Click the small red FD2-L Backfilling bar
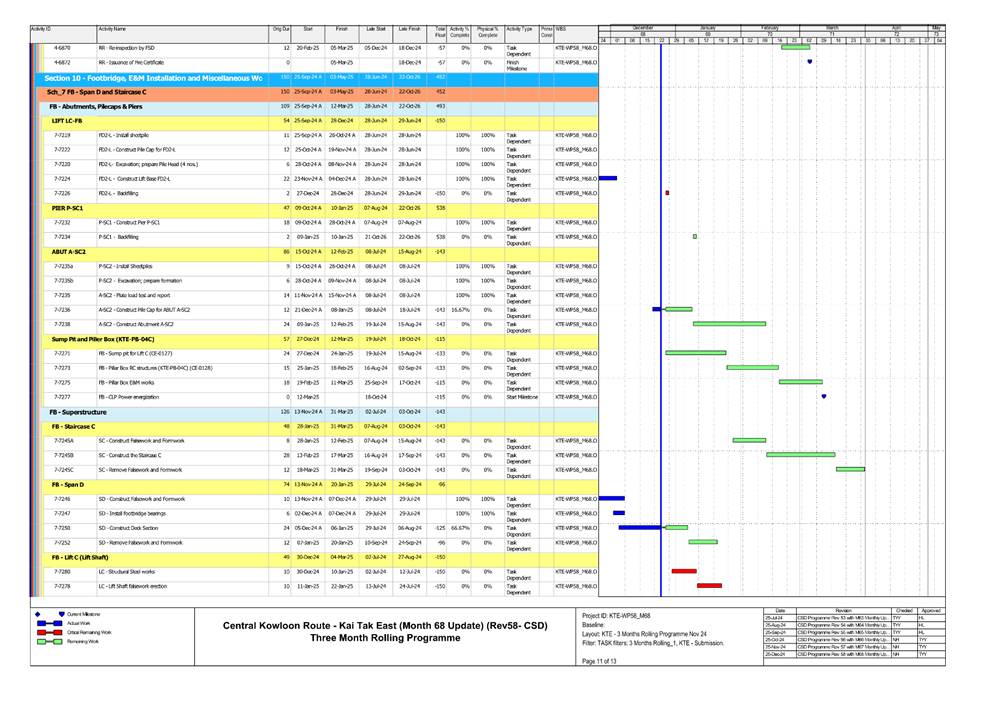 667,192
